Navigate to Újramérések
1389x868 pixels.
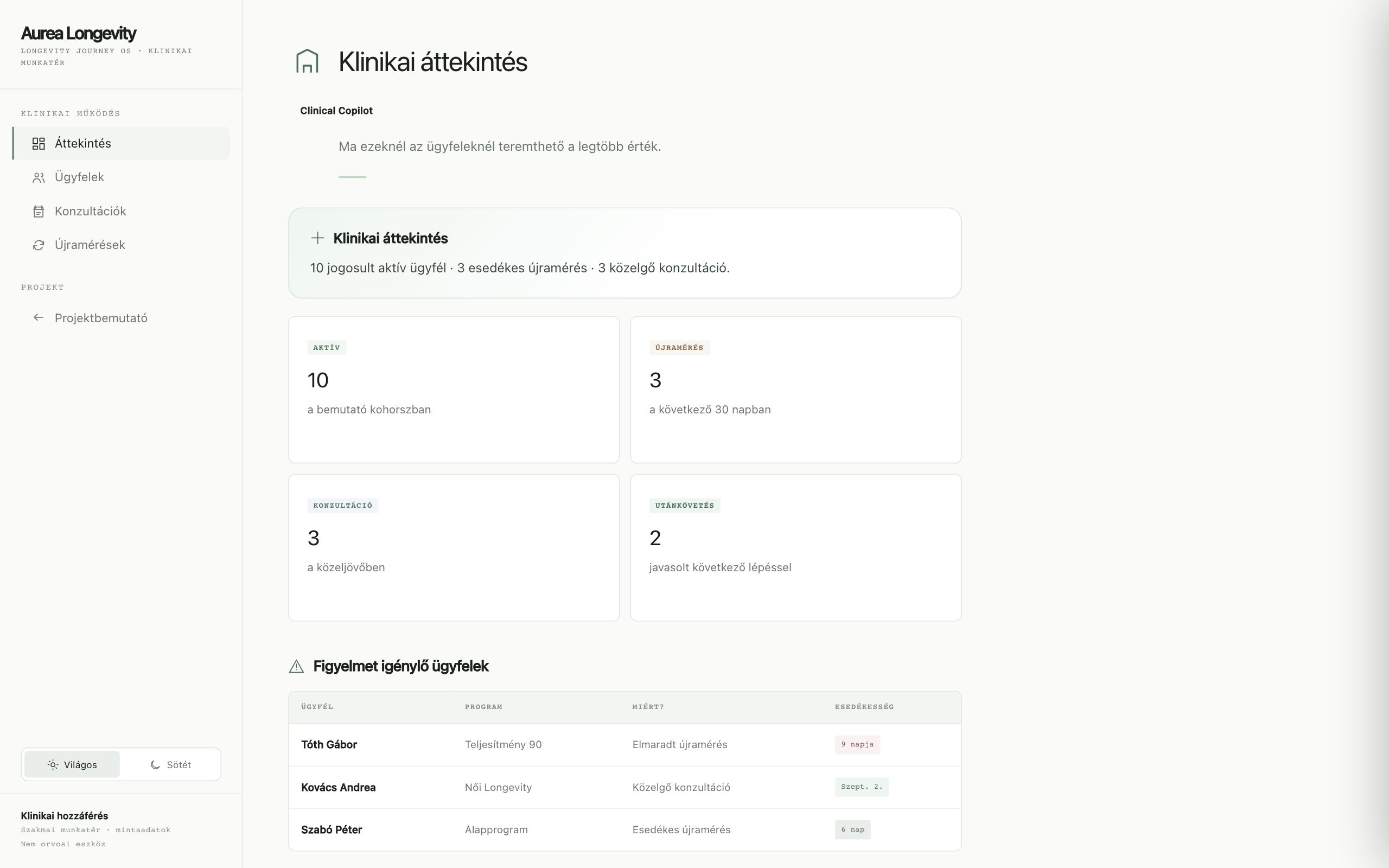click(121, 245)
